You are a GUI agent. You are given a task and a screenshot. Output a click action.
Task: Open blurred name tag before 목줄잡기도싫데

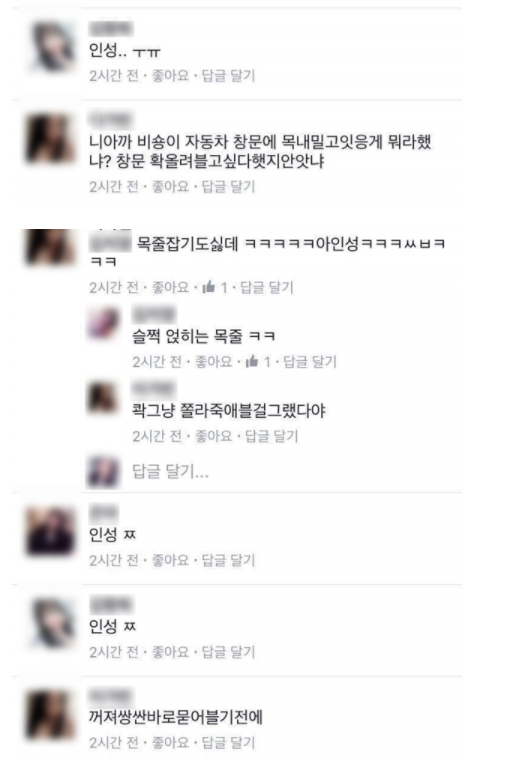[111, 242]
